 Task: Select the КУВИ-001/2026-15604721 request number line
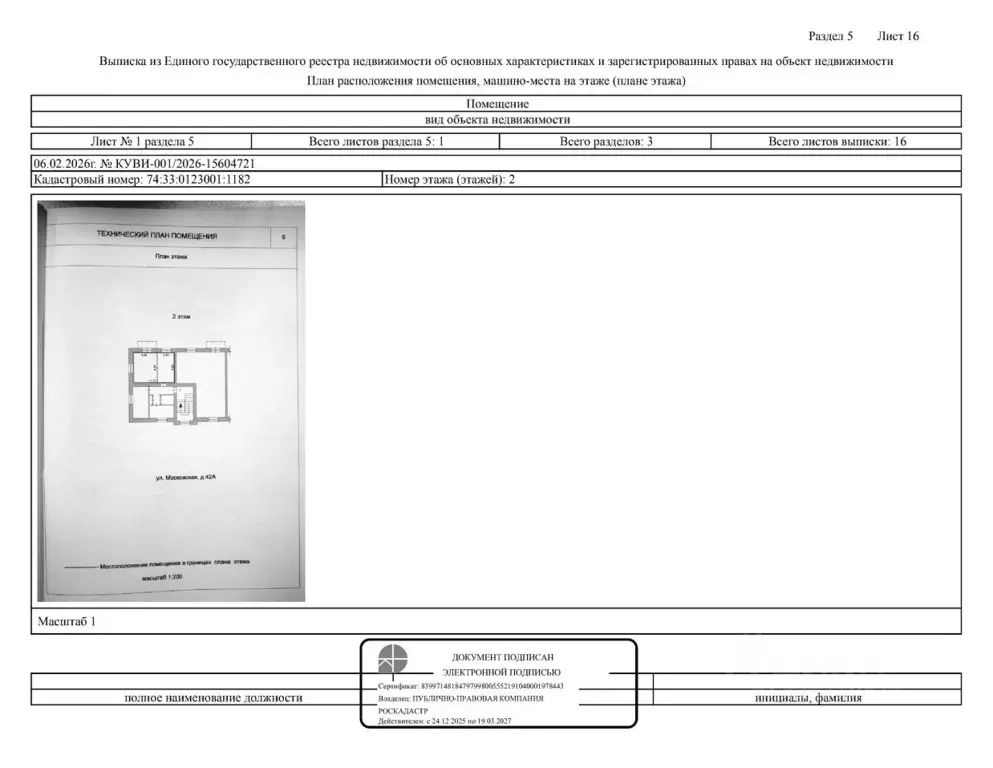[151, 163]
